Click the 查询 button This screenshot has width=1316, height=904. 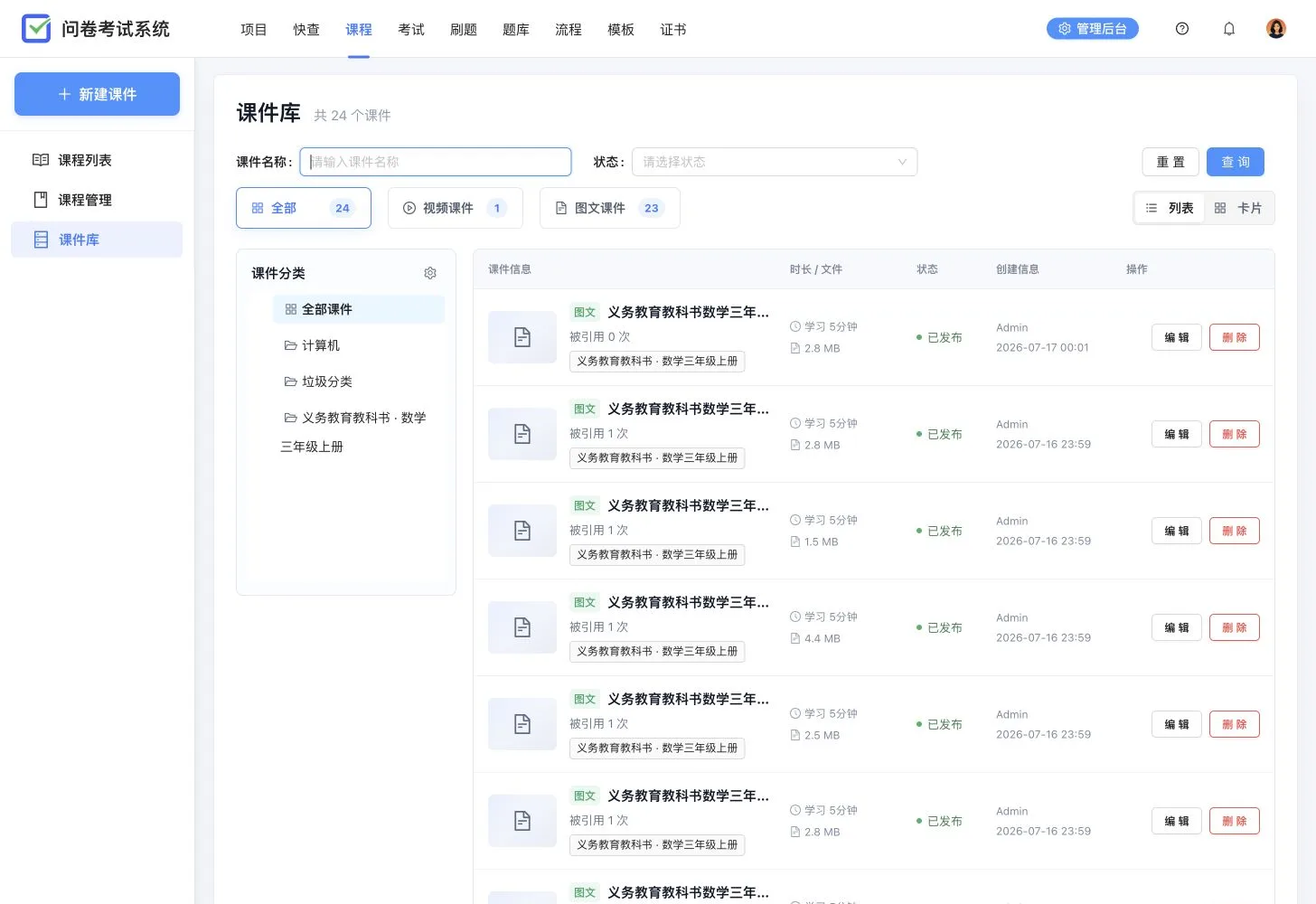click(x=1236, y=162)
